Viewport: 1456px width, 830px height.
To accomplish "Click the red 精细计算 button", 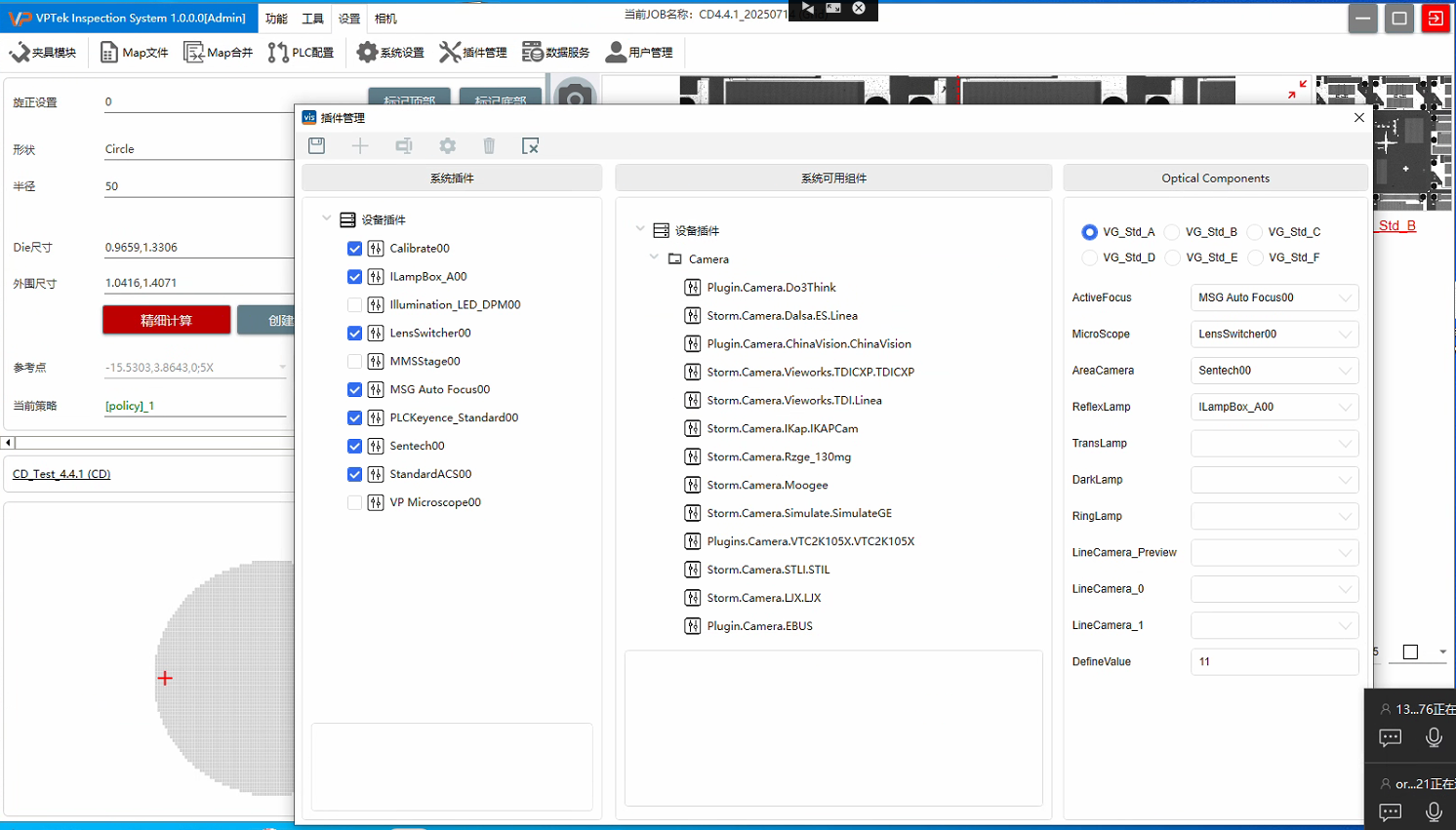I will (x=166, y=320).
